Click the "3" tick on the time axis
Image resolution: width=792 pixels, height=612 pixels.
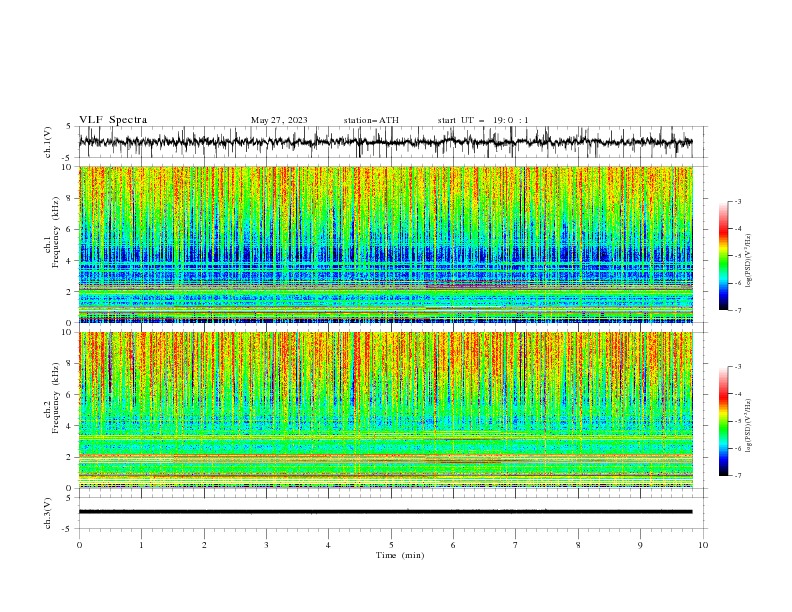coord(266,545)
